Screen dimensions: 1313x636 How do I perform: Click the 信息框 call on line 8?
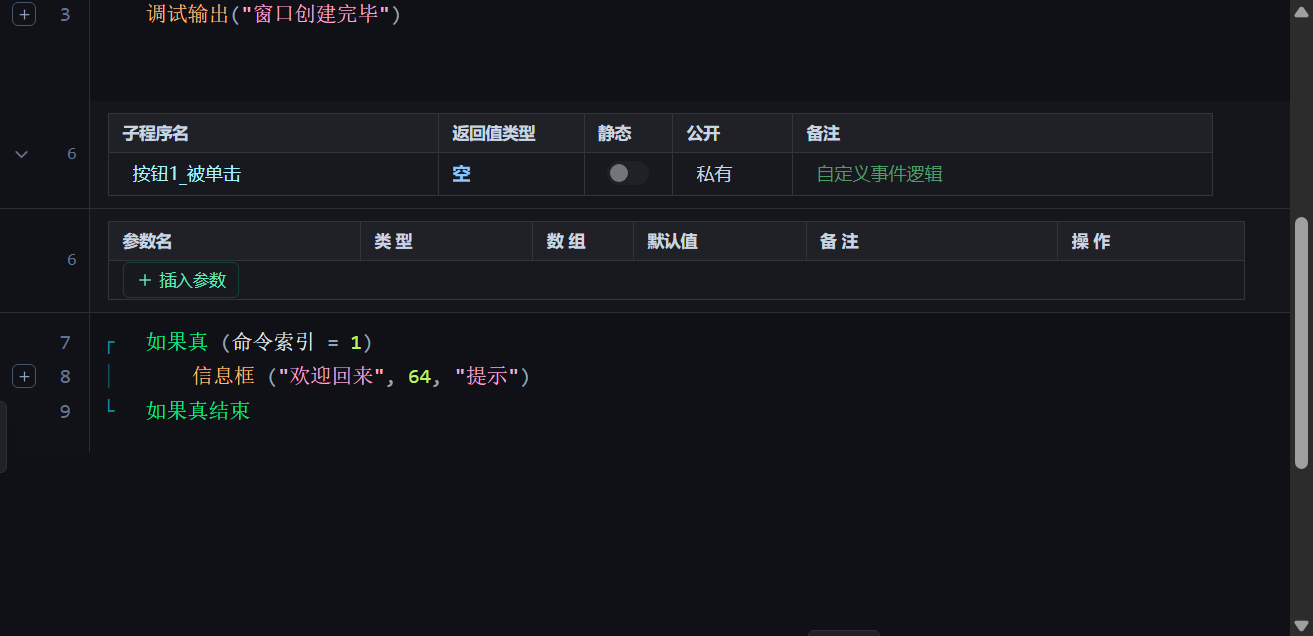(x=224, y=376)
